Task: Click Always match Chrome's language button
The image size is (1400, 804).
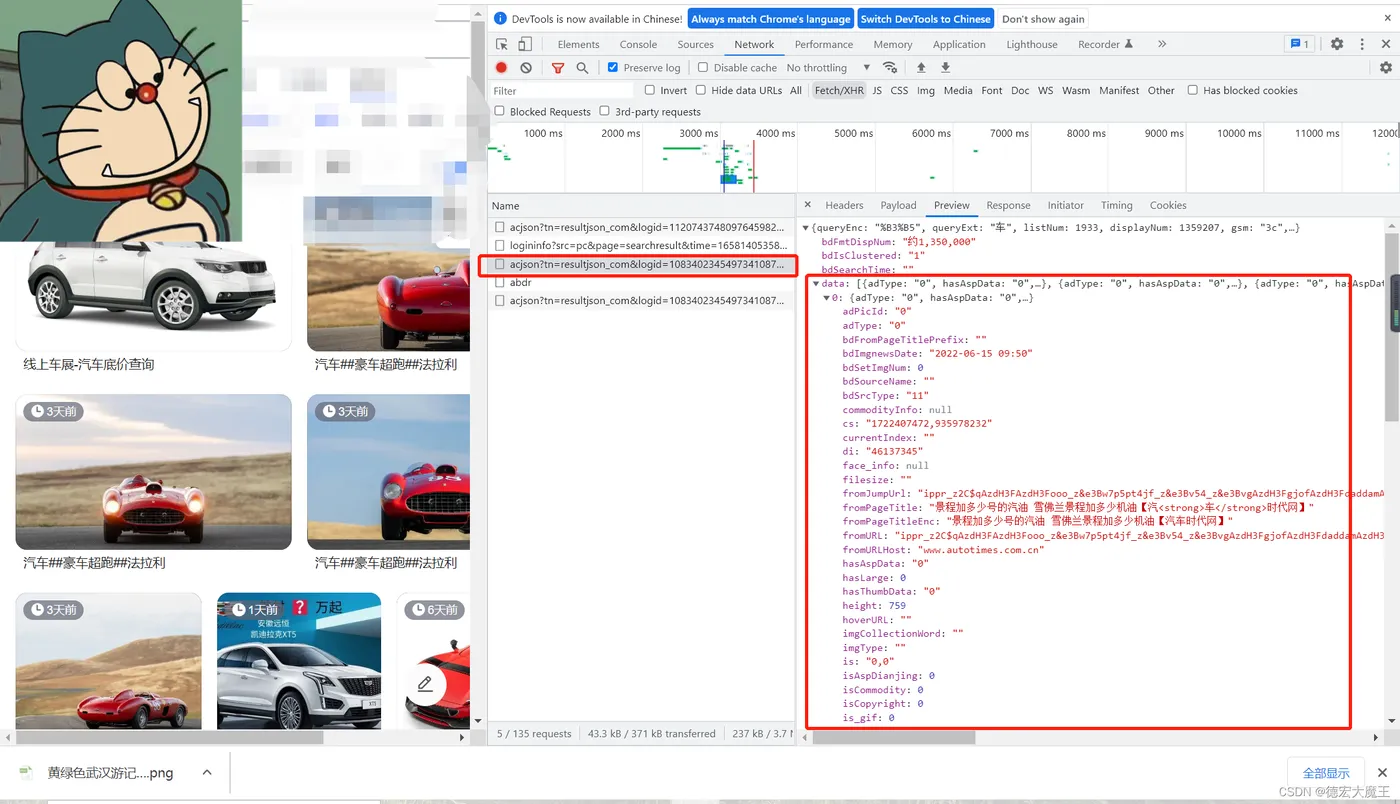Action: click(770, 19)
